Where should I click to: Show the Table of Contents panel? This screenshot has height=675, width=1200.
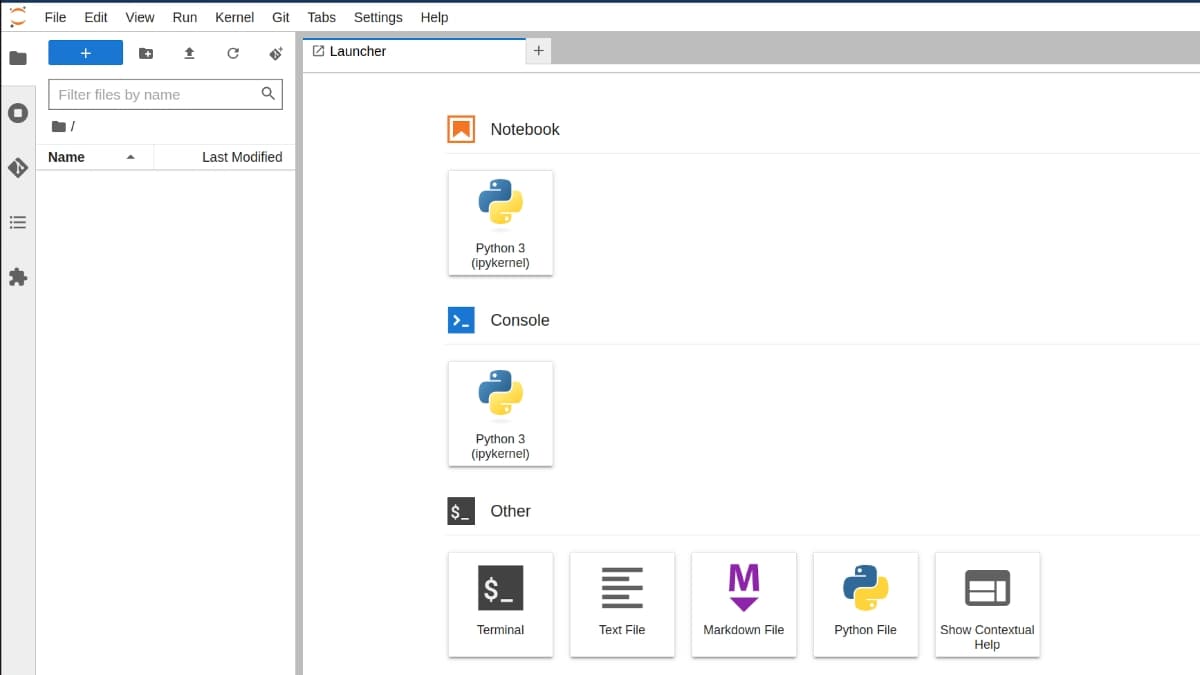[x=18, y=222]
